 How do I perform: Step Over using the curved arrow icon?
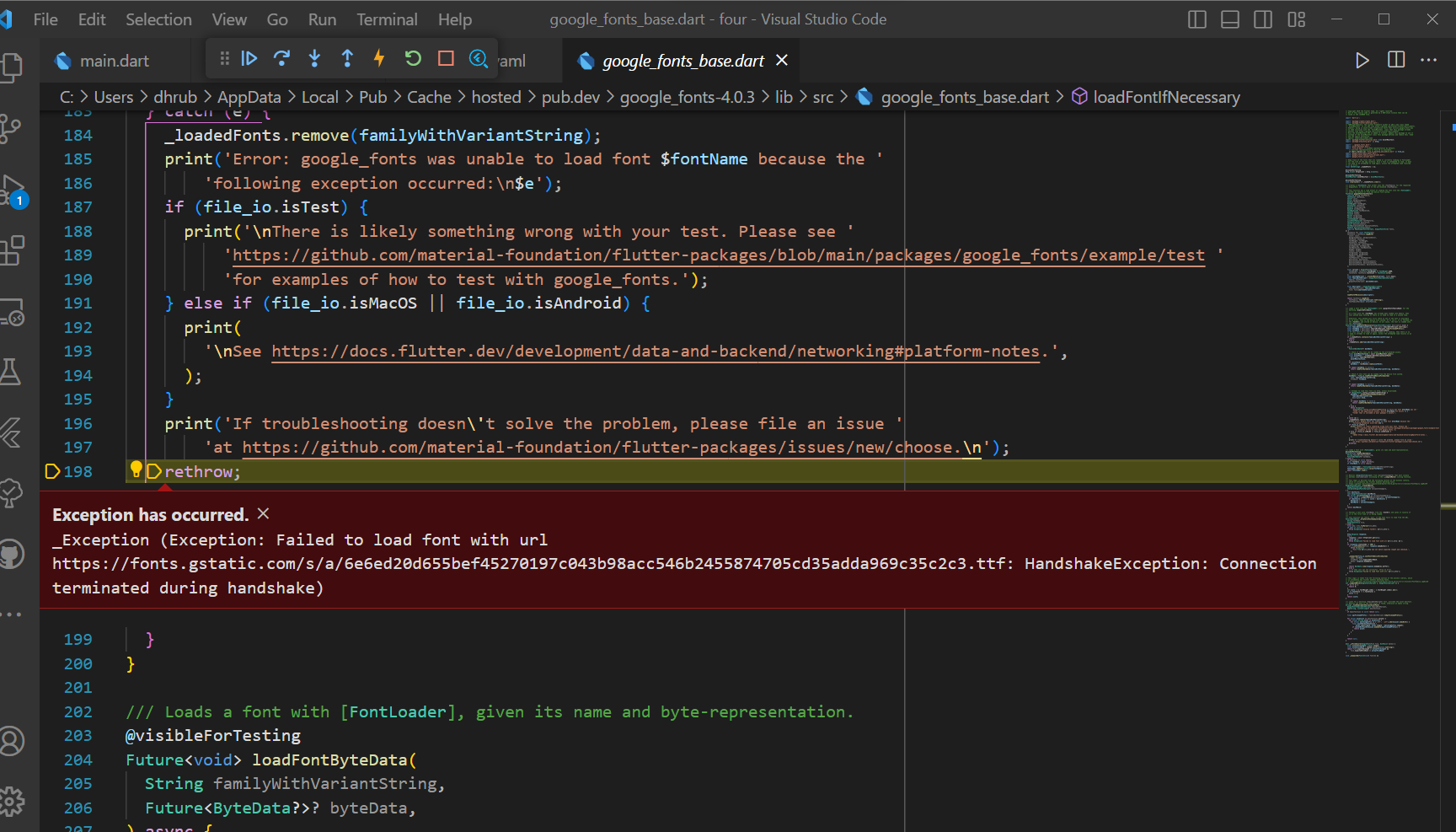coord(282,58)
